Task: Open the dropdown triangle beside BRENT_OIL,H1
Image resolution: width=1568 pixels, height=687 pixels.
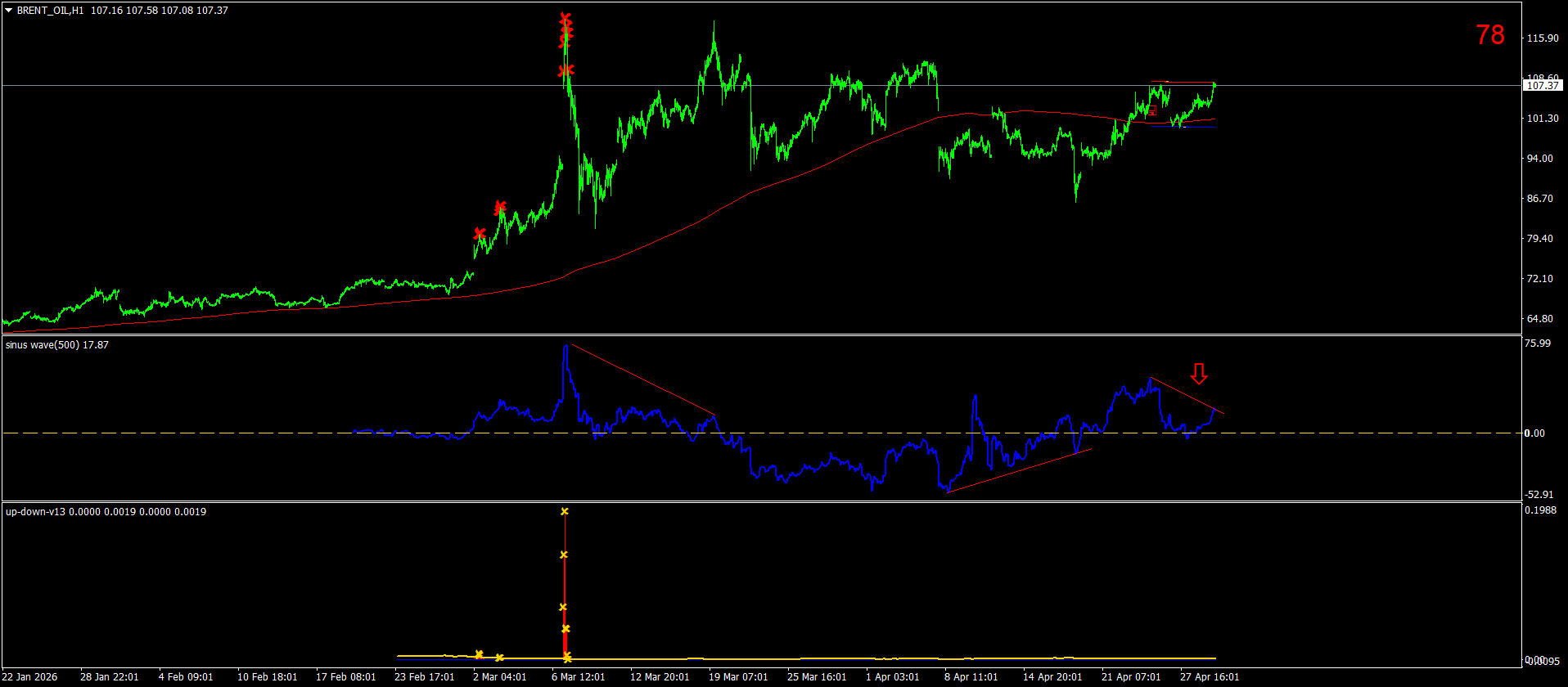Action: point(8,11)
